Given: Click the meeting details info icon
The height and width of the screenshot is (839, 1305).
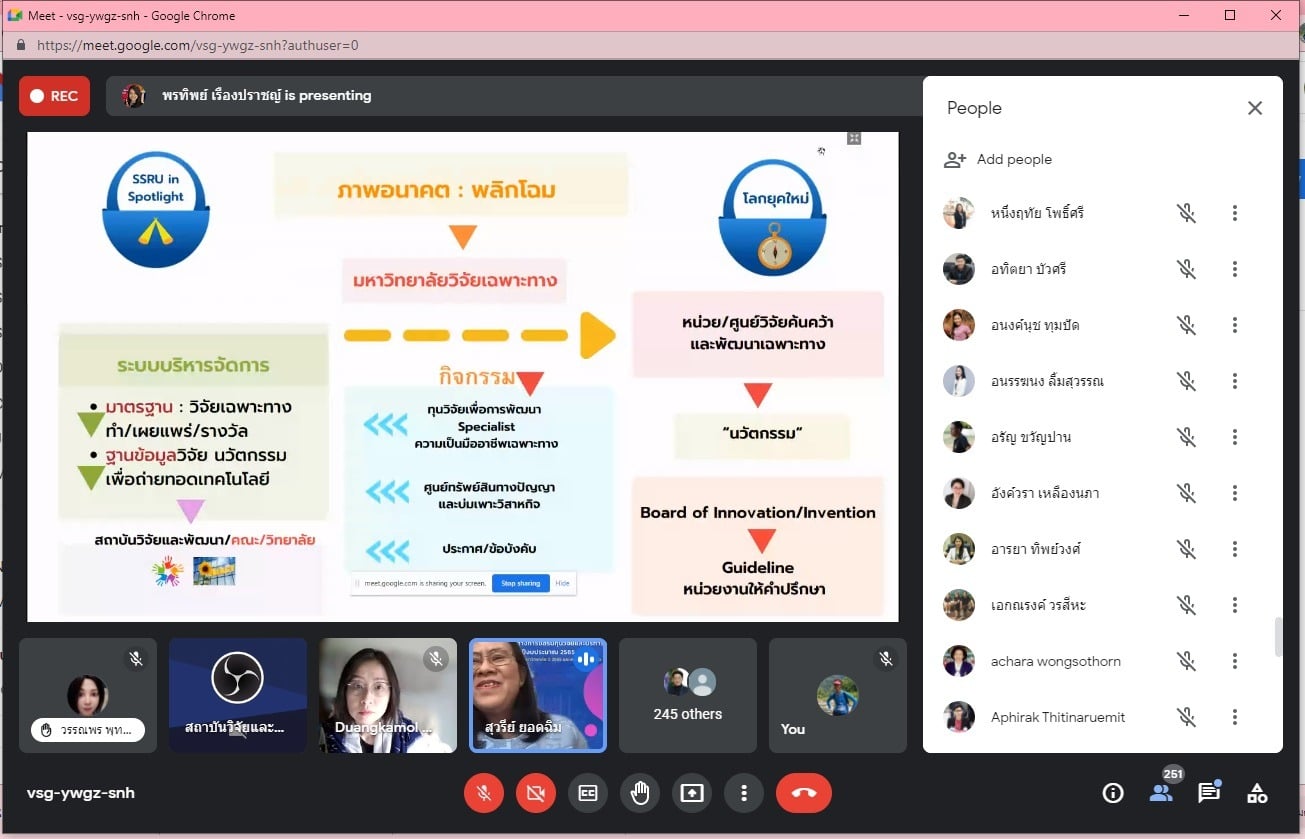Looking at the screenshot, I should click(1112, 793).
